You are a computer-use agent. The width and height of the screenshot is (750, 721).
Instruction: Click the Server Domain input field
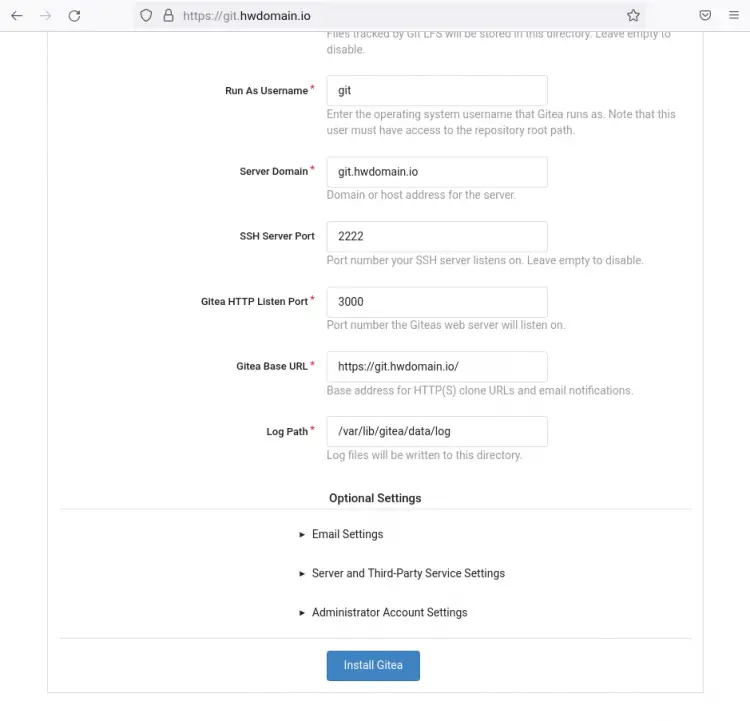coord(437,172)
